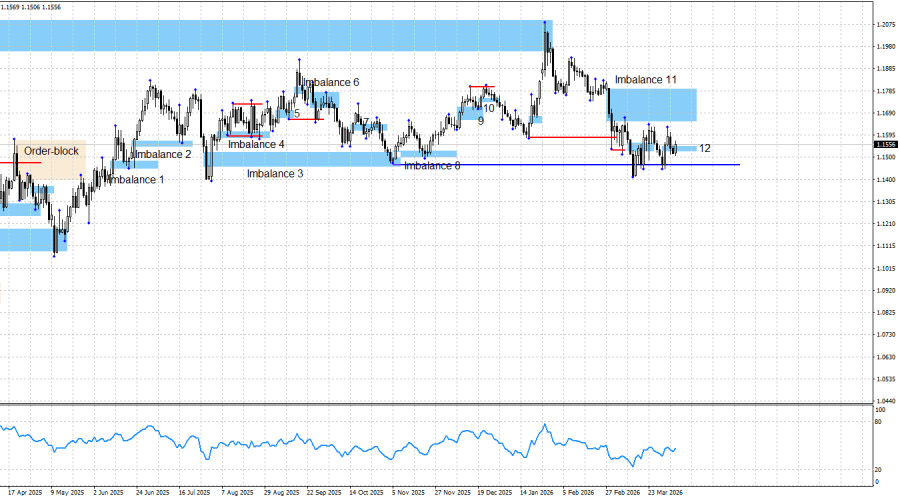The image size is (900, 500).
Task: Click price level 1.1885 on the axis
Action: pos(886,68)
